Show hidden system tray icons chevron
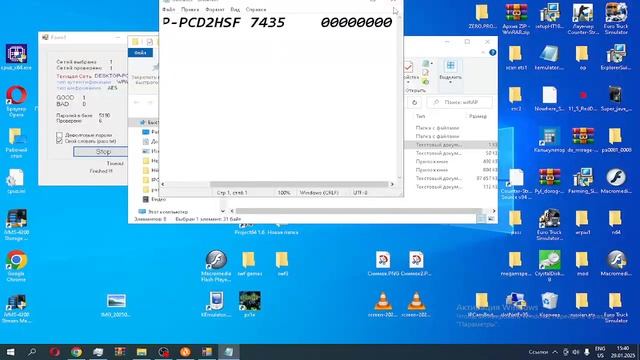This screenshot has width=640, height=360. point(555,352)
